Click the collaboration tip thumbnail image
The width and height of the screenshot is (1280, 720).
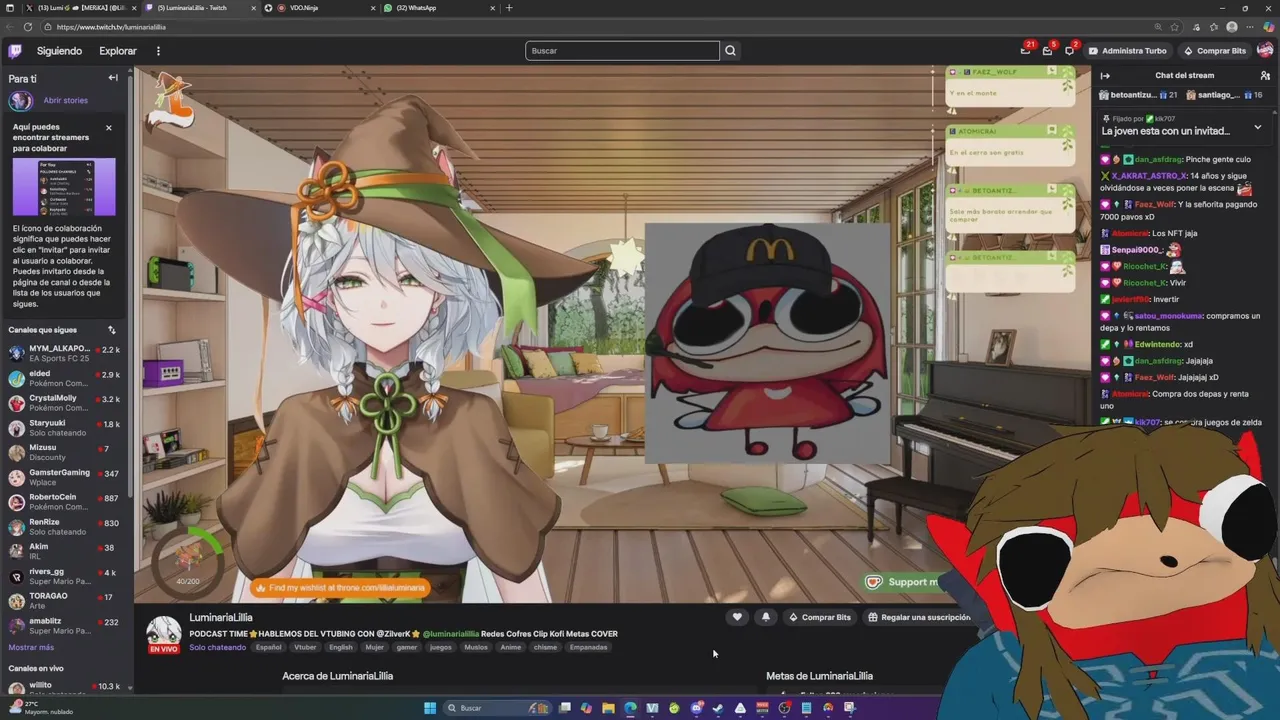pos(64,187)
